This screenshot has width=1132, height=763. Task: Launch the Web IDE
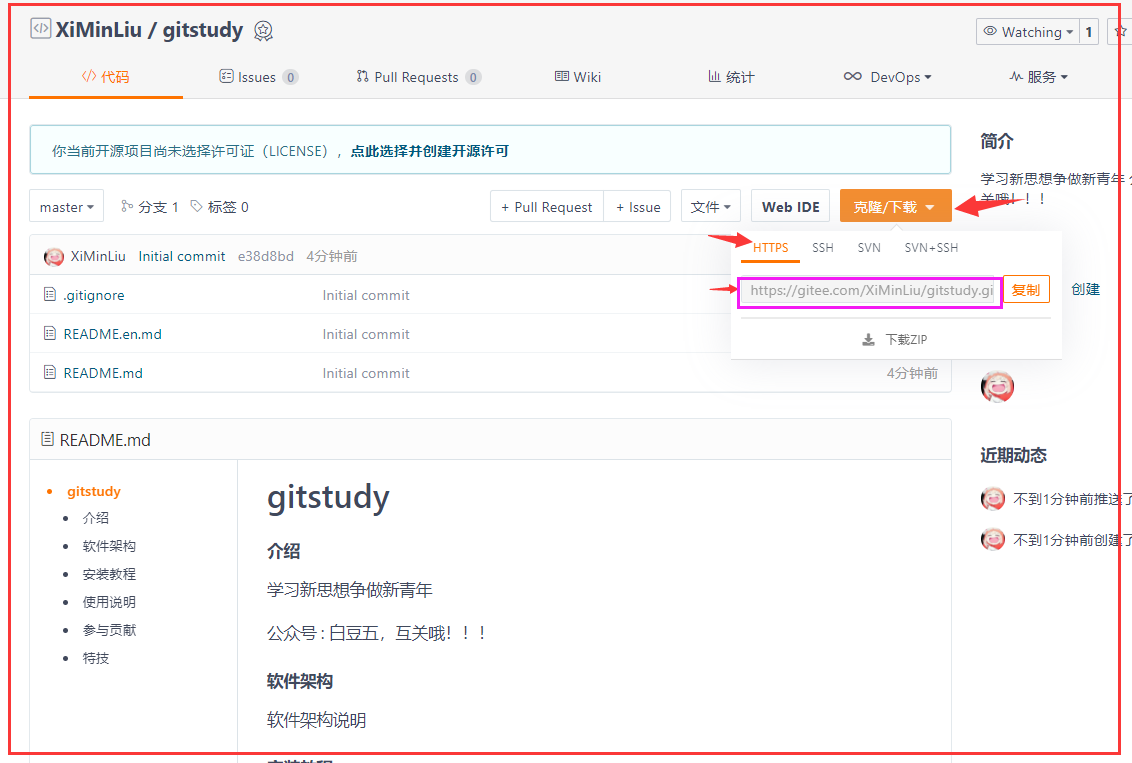click(x=791, y=206)
